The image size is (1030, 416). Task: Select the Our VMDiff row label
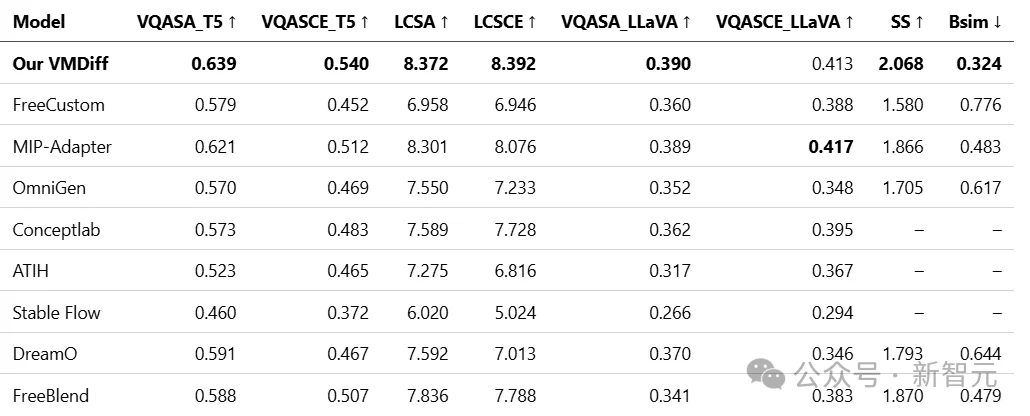tap(62, 64)
